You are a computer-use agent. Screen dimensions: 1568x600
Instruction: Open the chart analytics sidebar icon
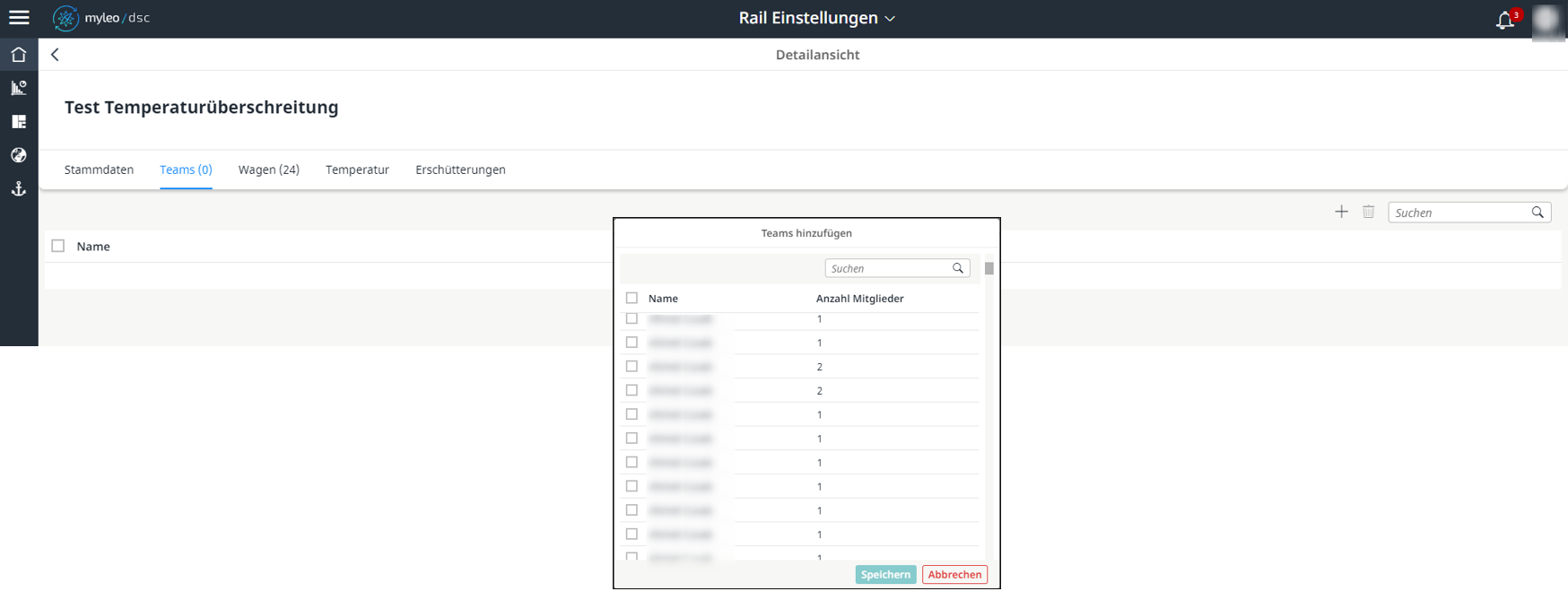point(19,88)
